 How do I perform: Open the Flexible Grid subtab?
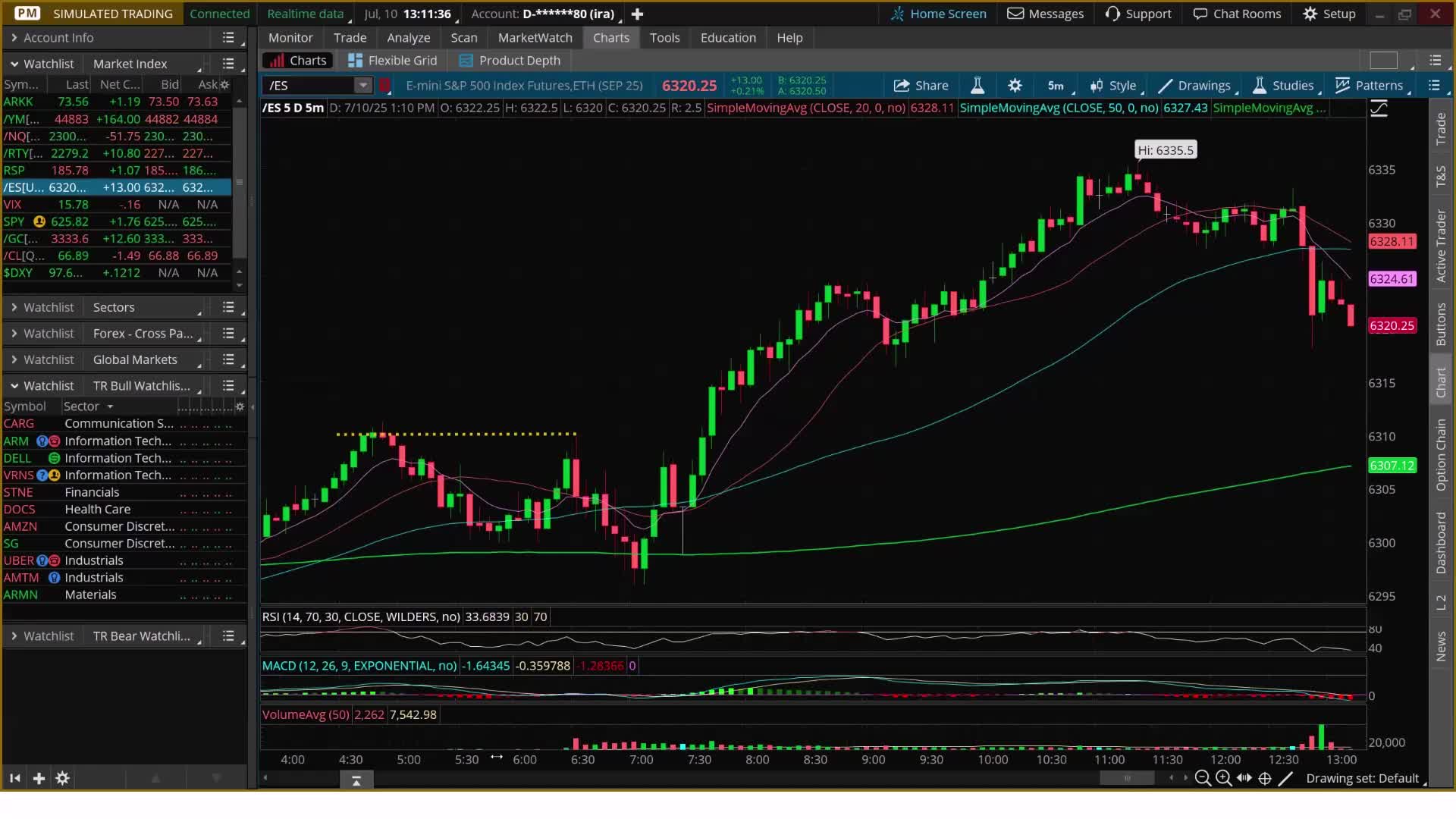393,61
